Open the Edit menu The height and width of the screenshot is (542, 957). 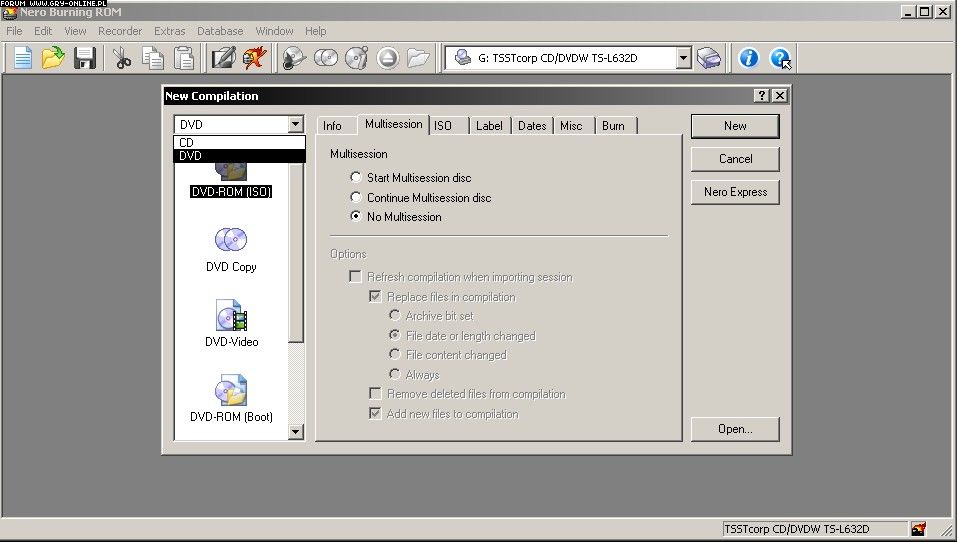43,31
